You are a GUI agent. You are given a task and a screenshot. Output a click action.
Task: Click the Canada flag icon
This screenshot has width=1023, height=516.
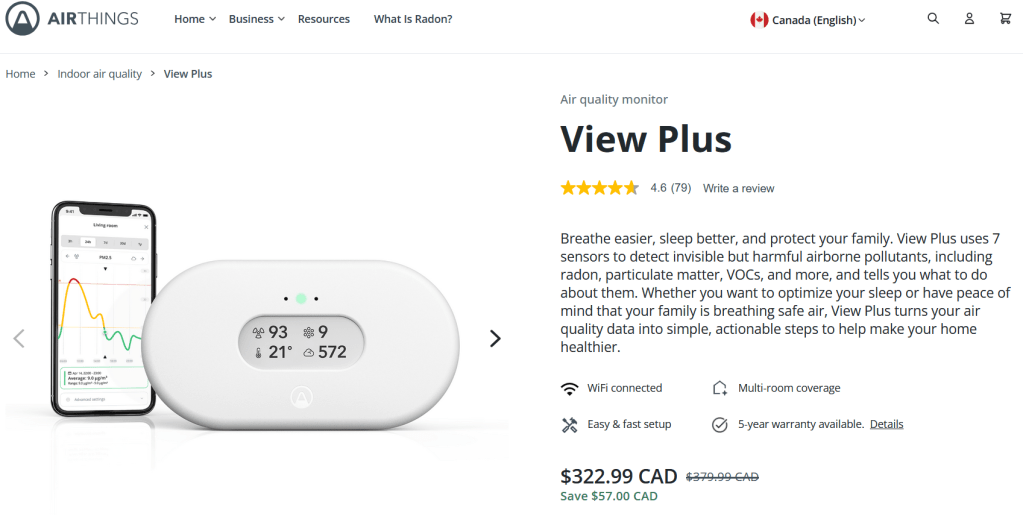coord(759,20)
